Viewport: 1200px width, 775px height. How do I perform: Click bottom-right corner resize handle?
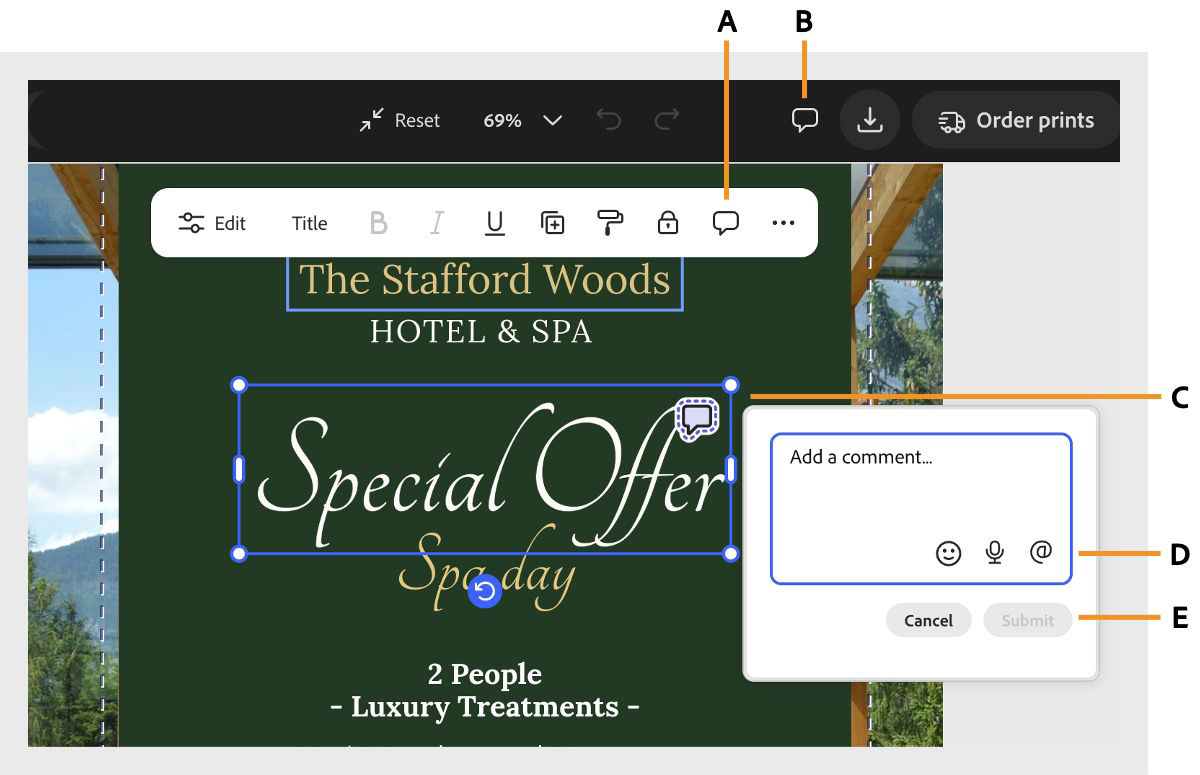point(731,553)
